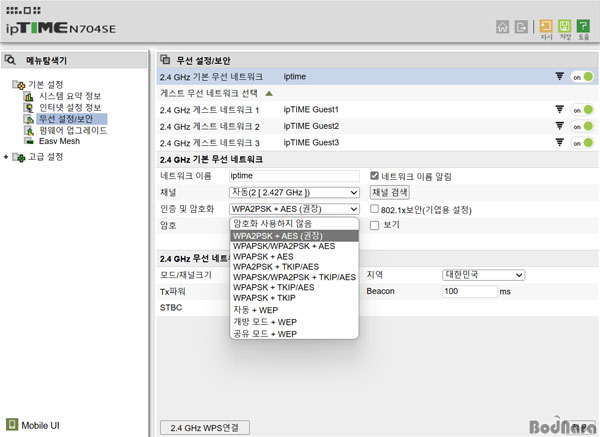Image resolution: width=600 pixels, height=437 pixels.
Task: Select 암호화 사용하지 않음 option
Action: pyautogui.click(x=294, y=223)
